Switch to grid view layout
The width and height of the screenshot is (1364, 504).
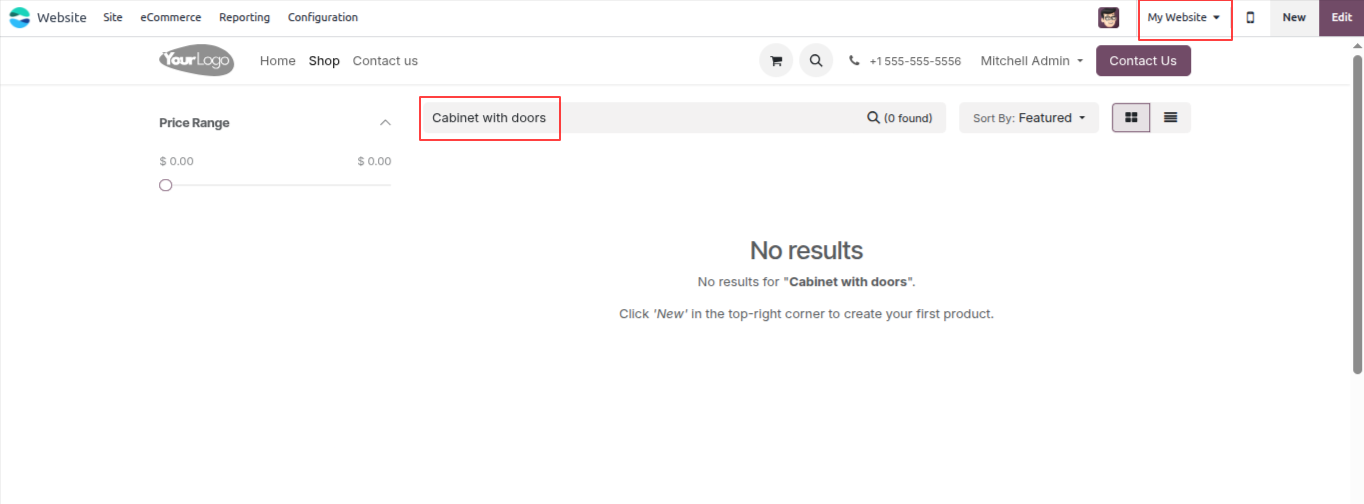(x=1131, y=118)
